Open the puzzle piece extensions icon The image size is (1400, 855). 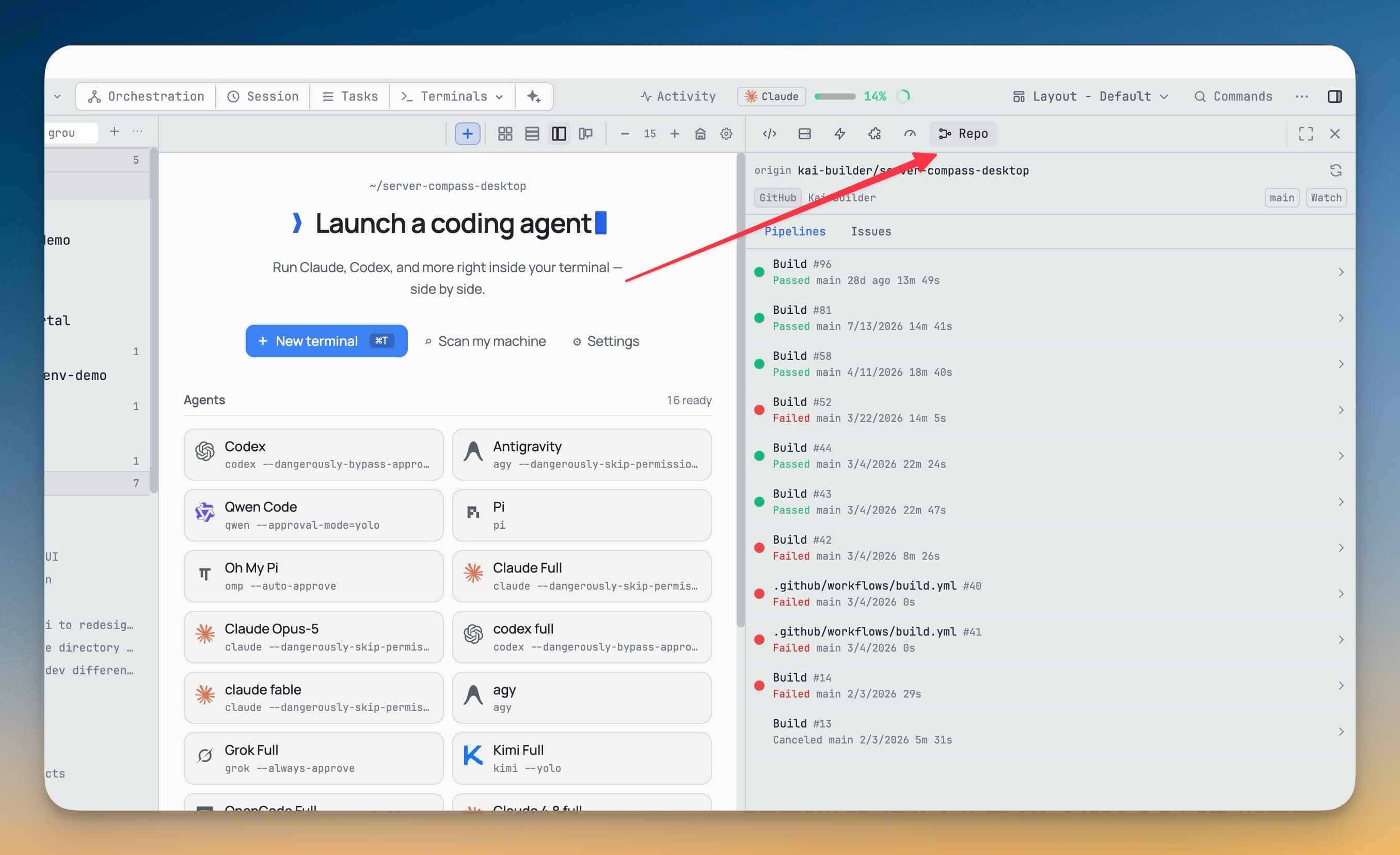(874, 134)
